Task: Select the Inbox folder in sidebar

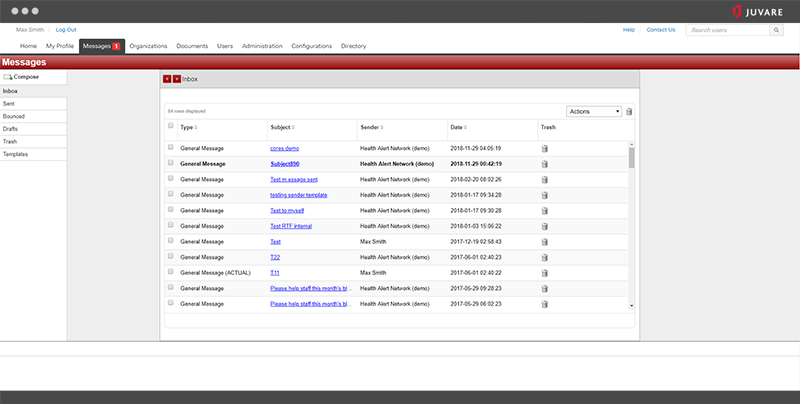Action: point(33,91)
